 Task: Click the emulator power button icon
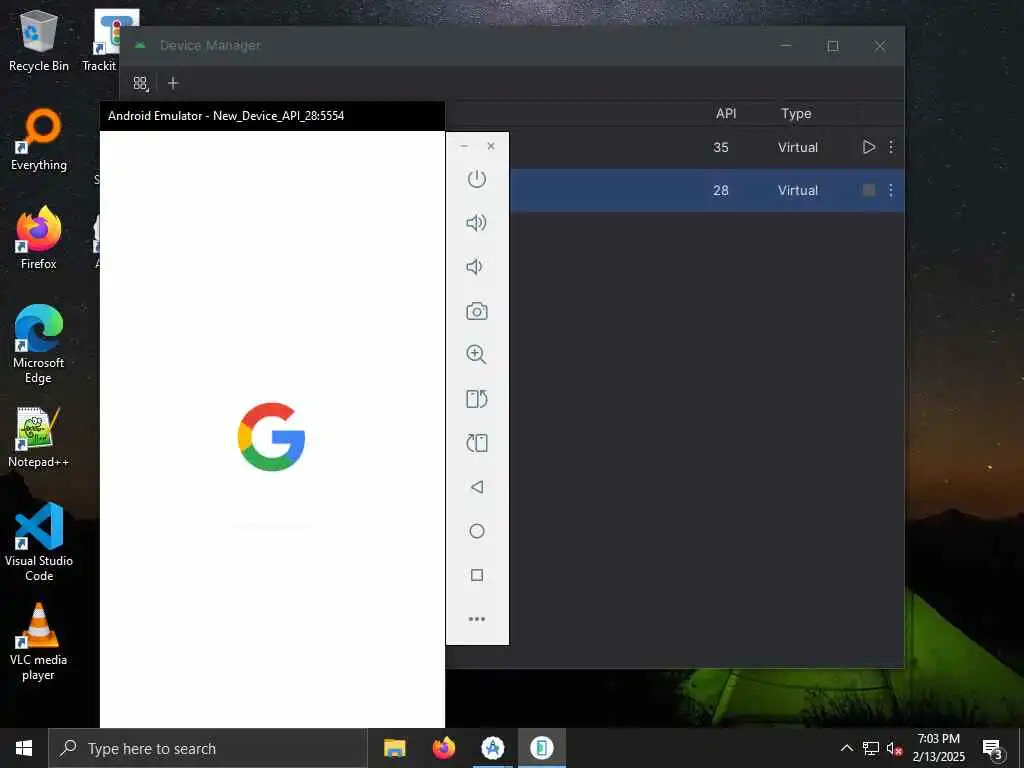click(x=477, y=179)
